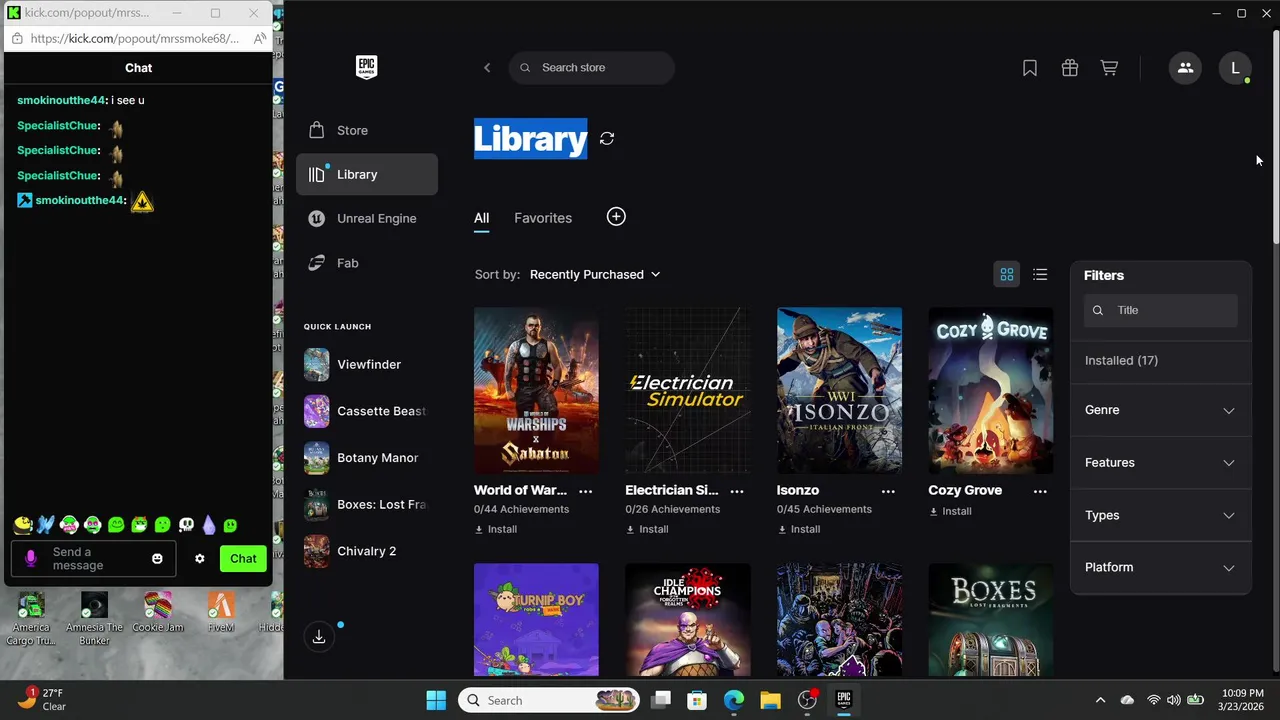Open Unreal Engine section

click(x=367, y=218)
